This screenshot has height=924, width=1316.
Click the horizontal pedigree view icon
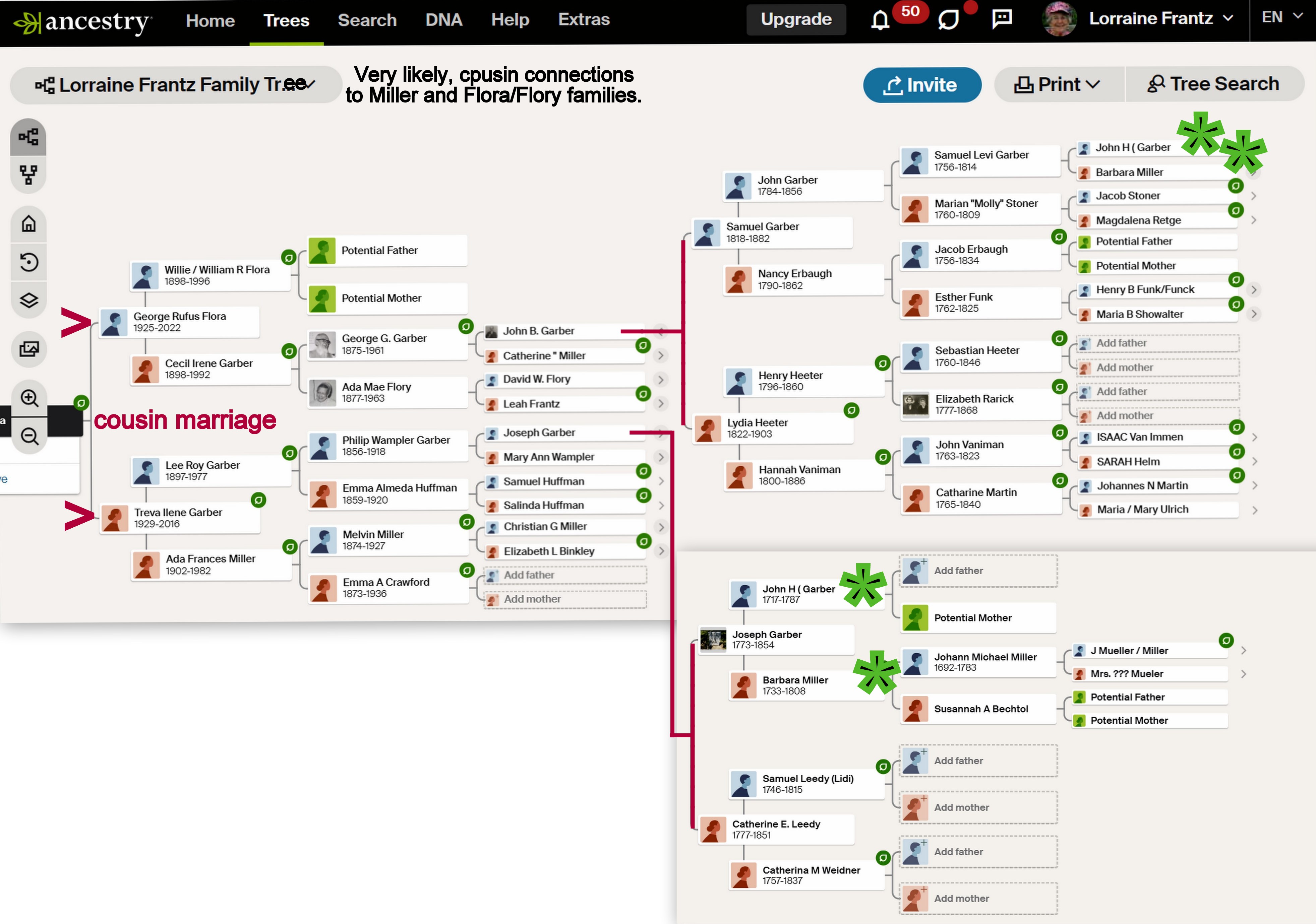click(28, 137)
